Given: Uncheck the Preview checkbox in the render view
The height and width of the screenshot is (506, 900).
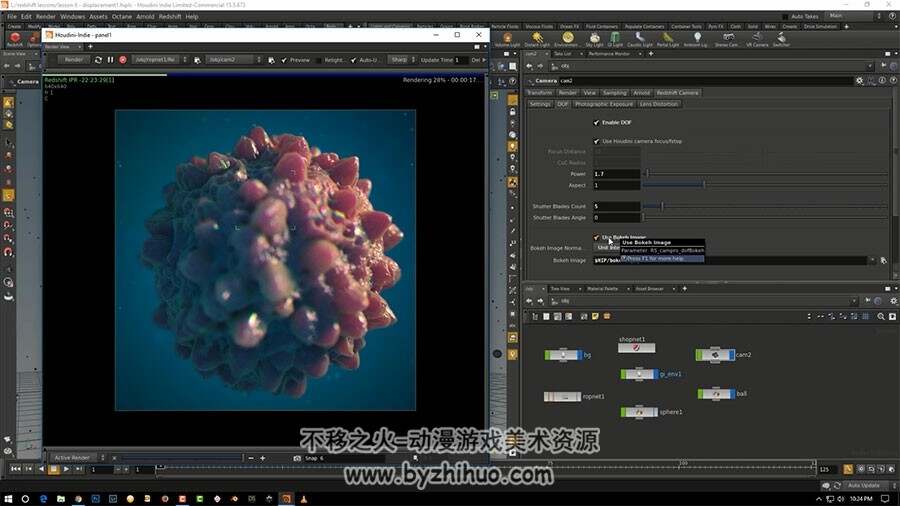Looking at the screenshot, I should [x=284, y=60].
